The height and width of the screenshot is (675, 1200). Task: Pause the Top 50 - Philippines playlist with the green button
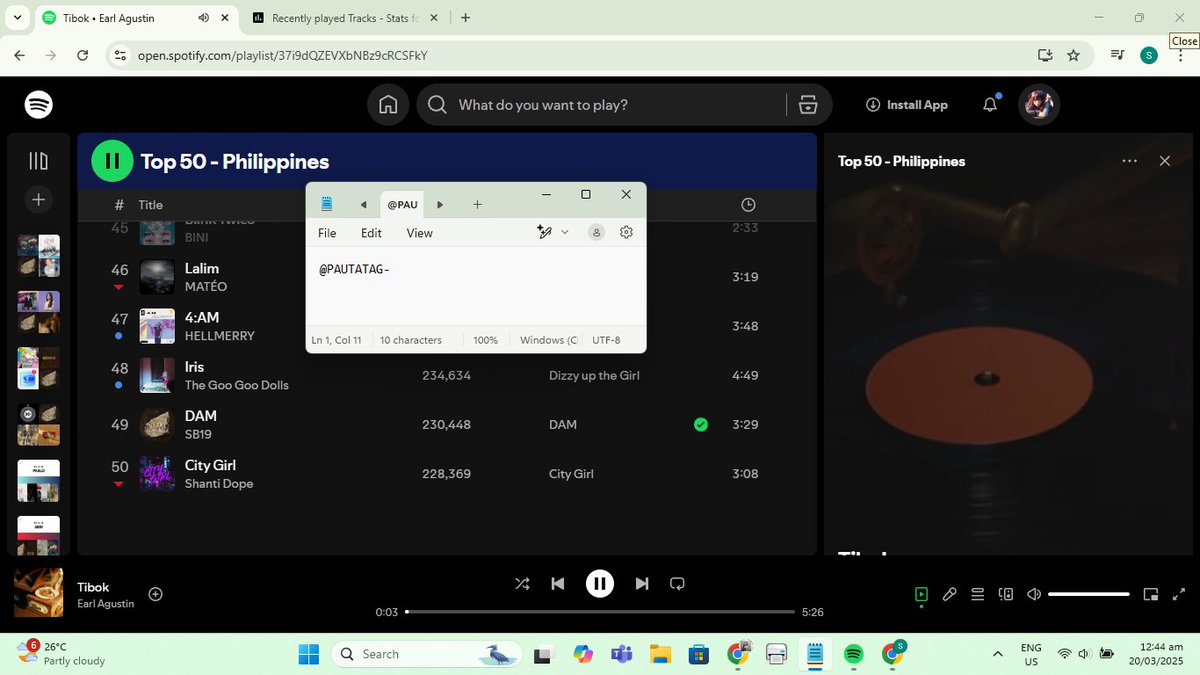click(x=112, y=161)
